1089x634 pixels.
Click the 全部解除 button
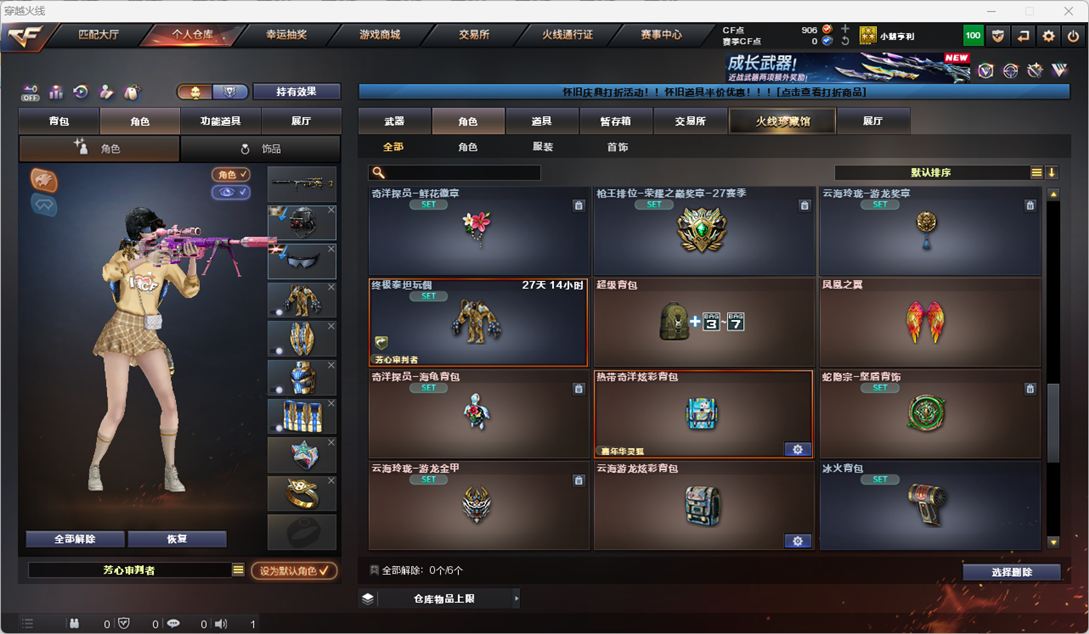coord(75,539)
